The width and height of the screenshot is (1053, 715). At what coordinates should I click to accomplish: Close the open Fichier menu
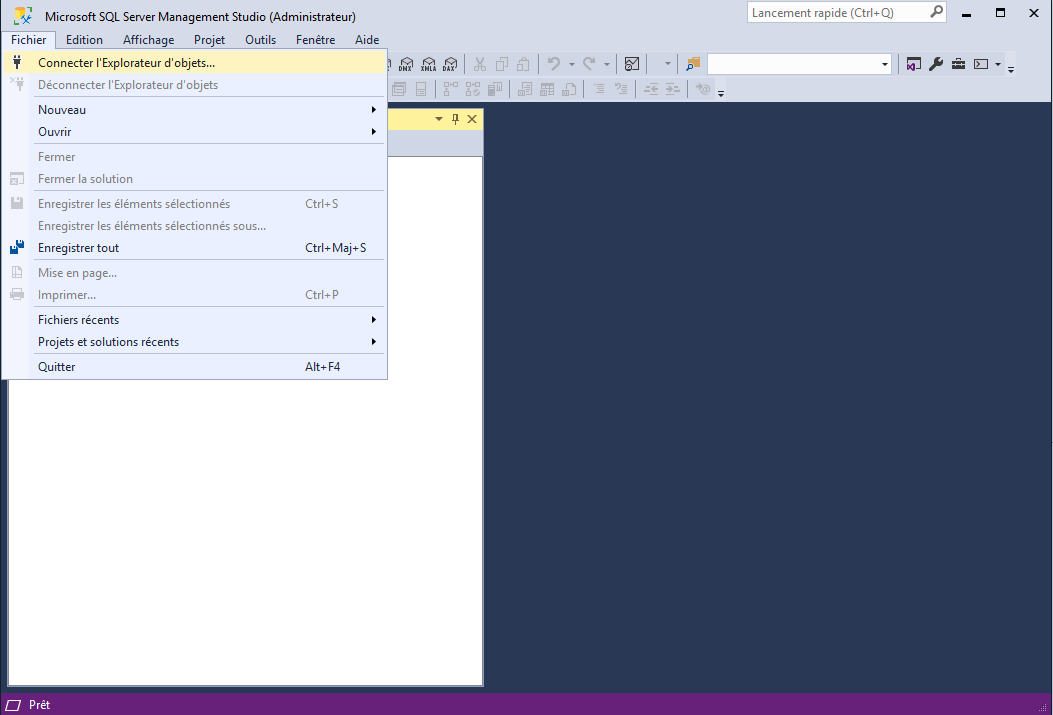point(29,40)
